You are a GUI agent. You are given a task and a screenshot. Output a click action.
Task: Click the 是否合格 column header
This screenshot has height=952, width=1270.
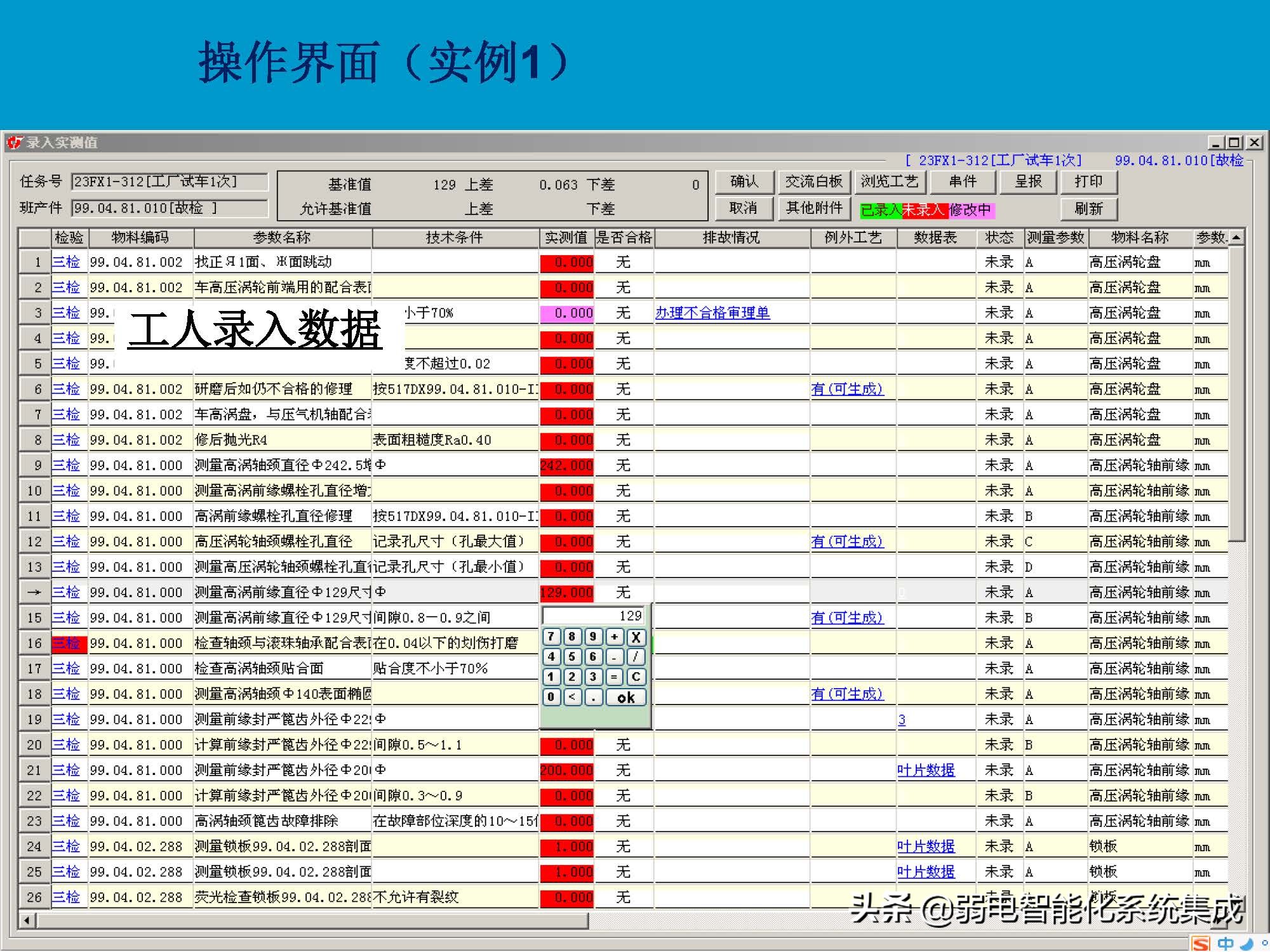pos(624,237)
